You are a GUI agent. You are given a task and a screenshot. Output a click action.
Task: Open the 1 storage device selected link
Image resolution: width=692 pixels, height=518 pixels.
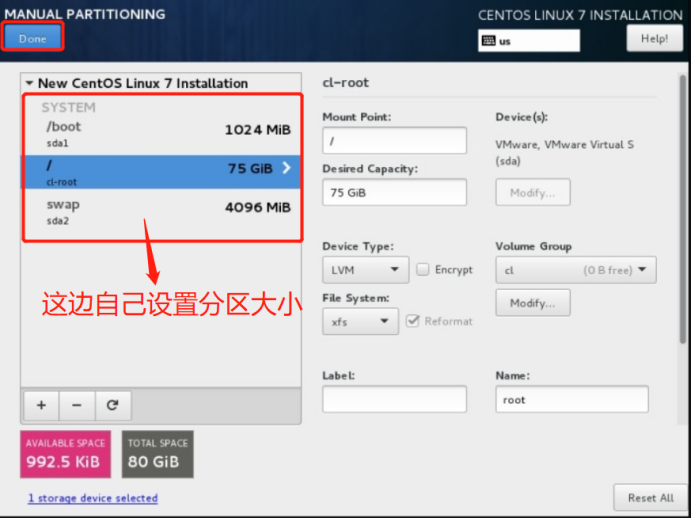point(93,498)
